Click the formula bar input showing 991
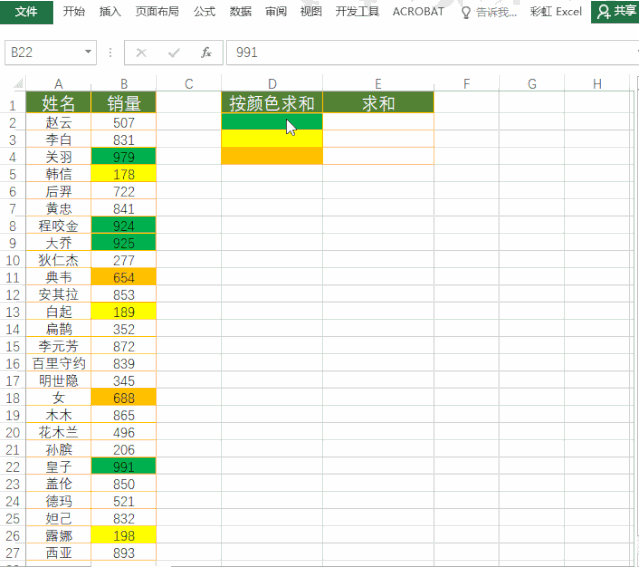Viewport: 639px width, 567px height. (x=432, y=53)
